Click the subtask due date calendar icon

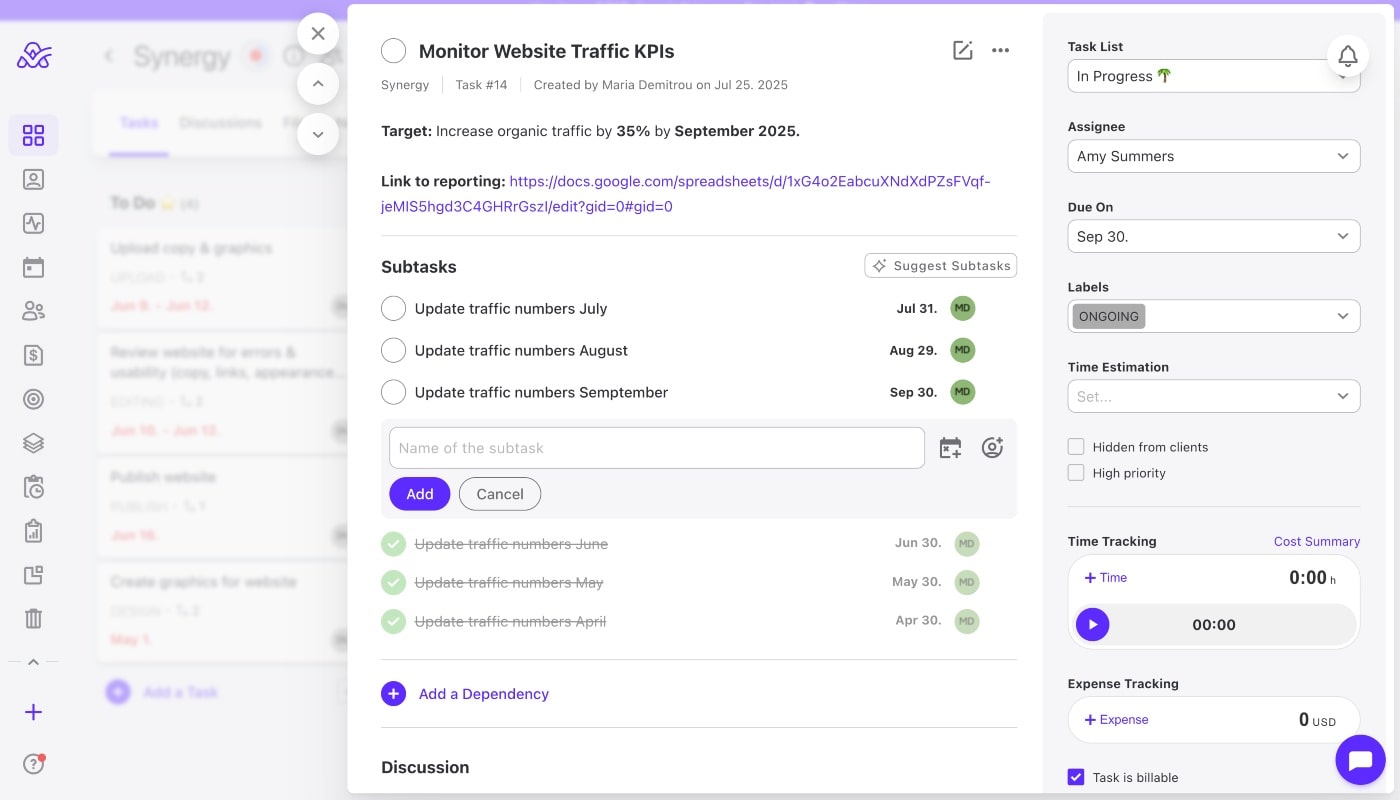[x=950, y=448]
